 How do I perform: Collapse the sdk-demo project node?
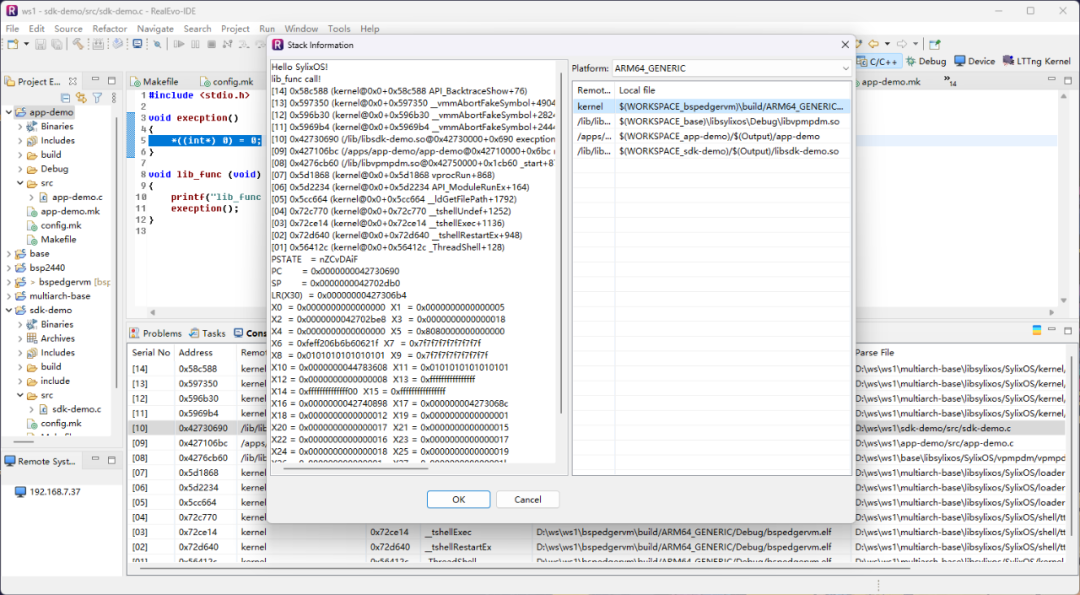pyautogui.click(x=9, y=310)
